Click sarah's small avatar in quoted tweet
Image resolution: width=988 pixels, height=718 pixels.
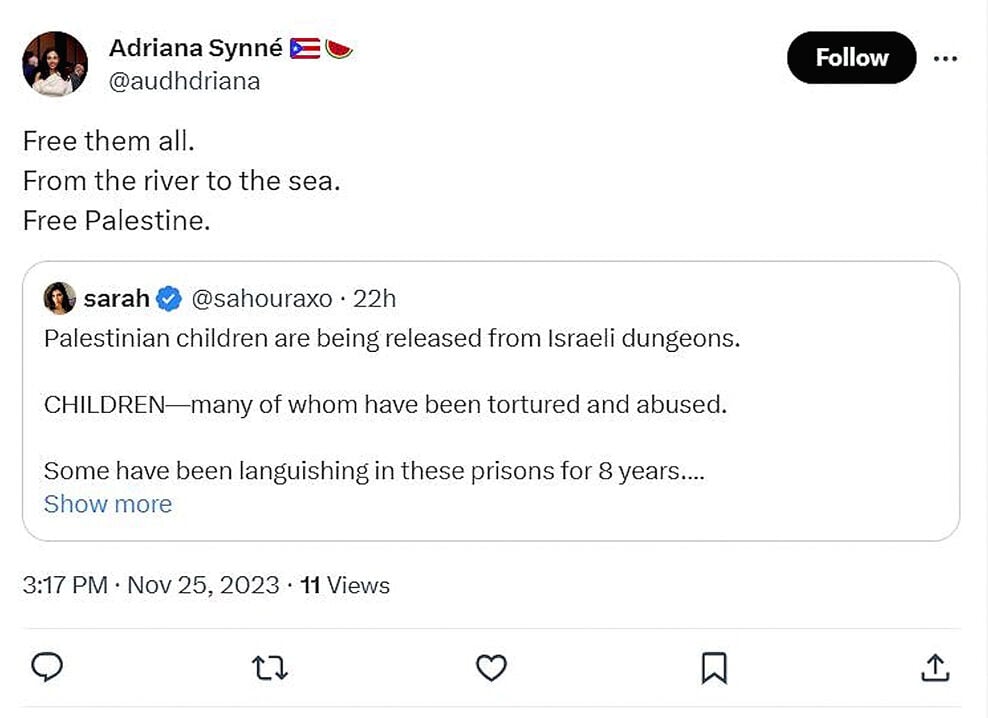click(x=60, y=298)
